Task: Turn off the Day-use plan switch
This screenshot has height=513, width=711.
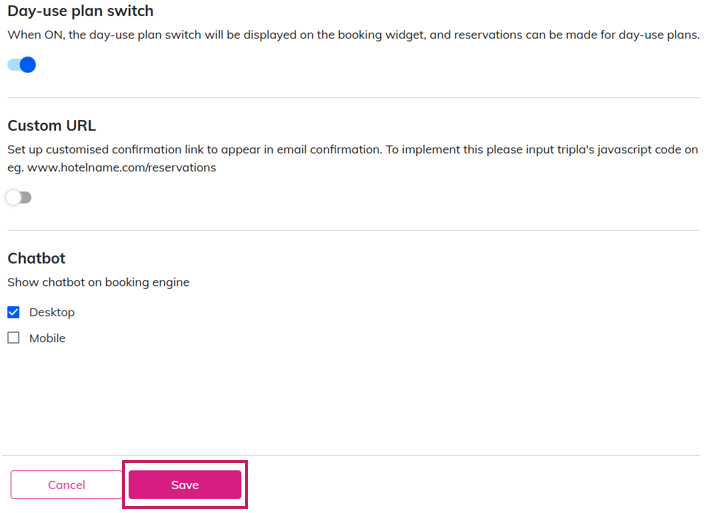Action: click(x=21, y=65)
